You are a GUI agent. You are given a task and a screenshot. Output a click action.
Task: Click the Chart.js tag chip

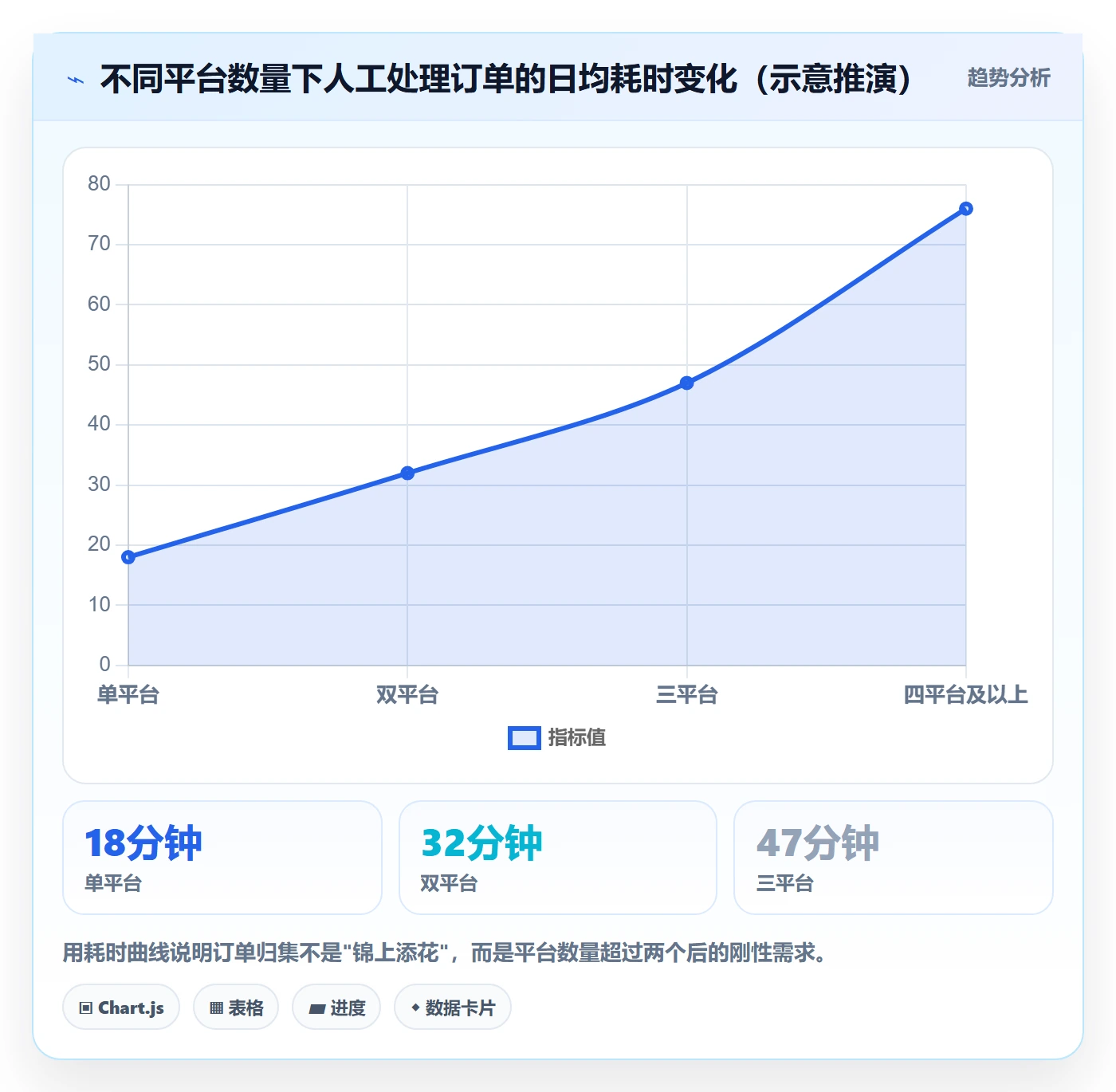coord(121,1008)
